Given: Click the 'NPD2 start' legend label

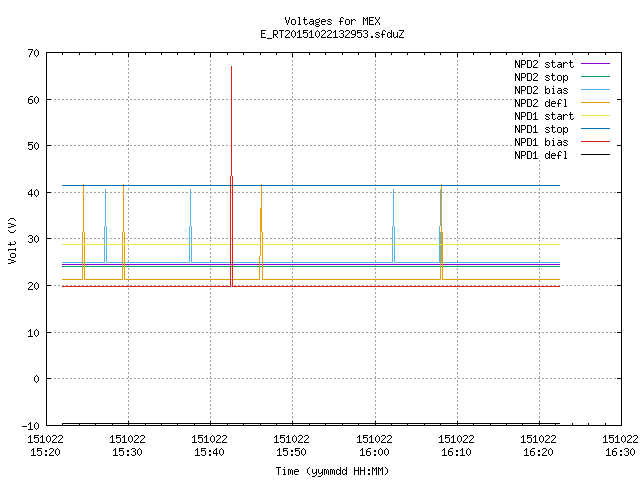Looking at the screenshot, I should tap(544, 64).
